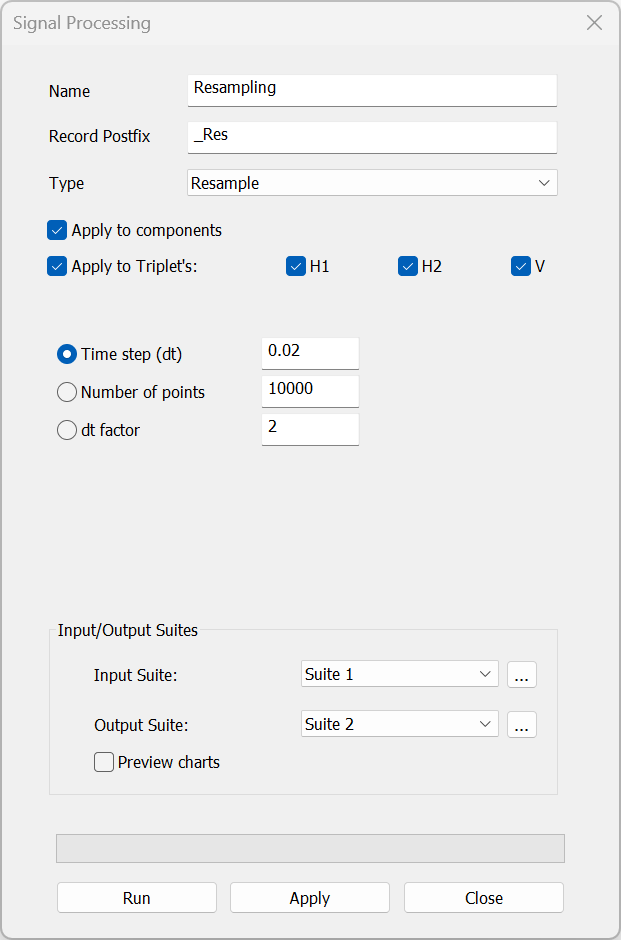Enable Preview charts checkbox
621x940 pixels.
(104, 763)
